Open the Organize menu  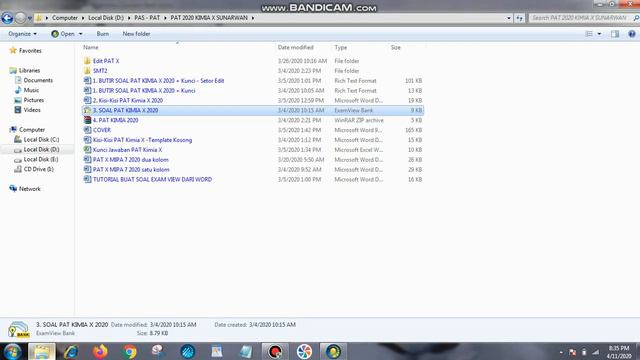click(22, 34)
